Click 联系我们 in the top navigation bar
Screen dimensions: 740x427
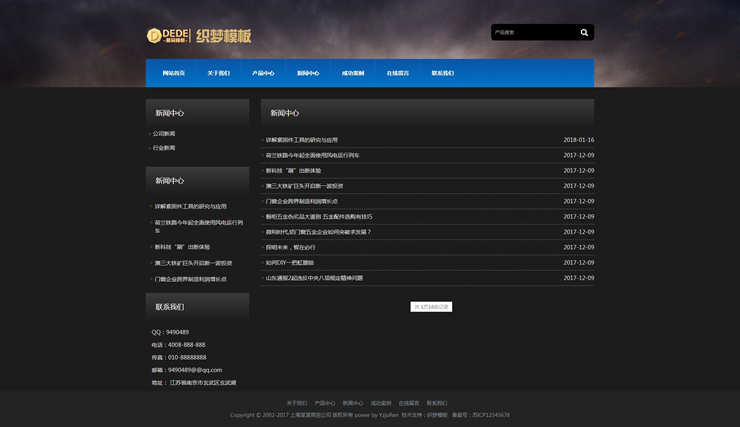[x=442, y=73]
